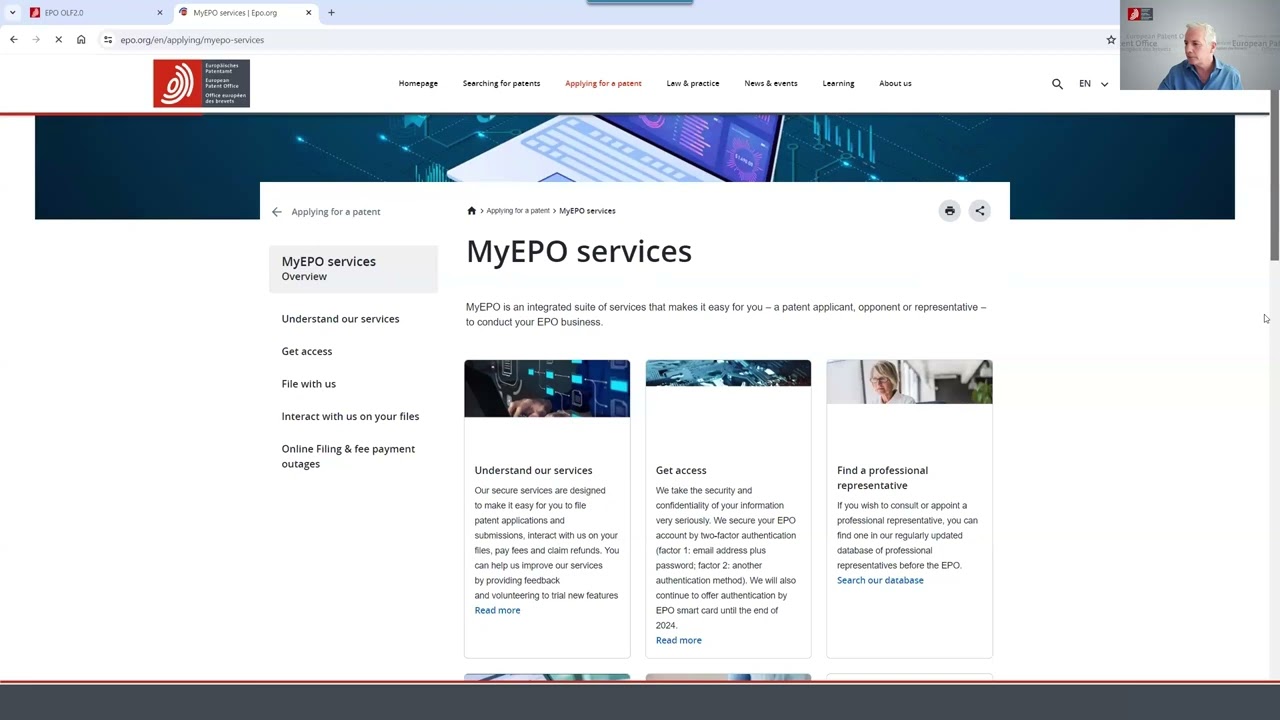Click the Search our database link
Viewport: 1280px width, 720px height.
(880, 580)
